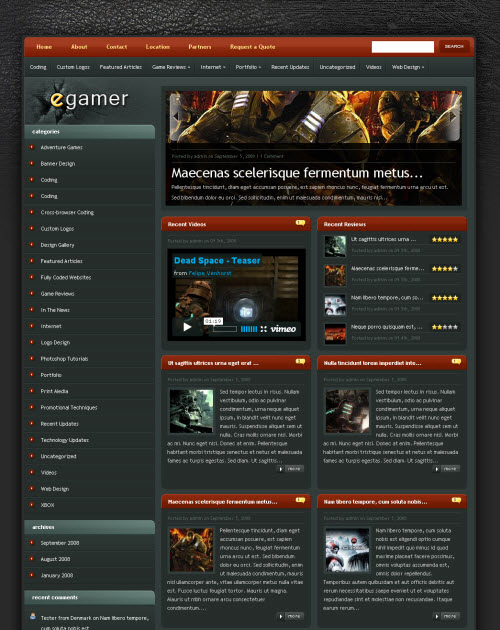
Task: Click the star rating of Neque porro review
Action: pos(445,327)
